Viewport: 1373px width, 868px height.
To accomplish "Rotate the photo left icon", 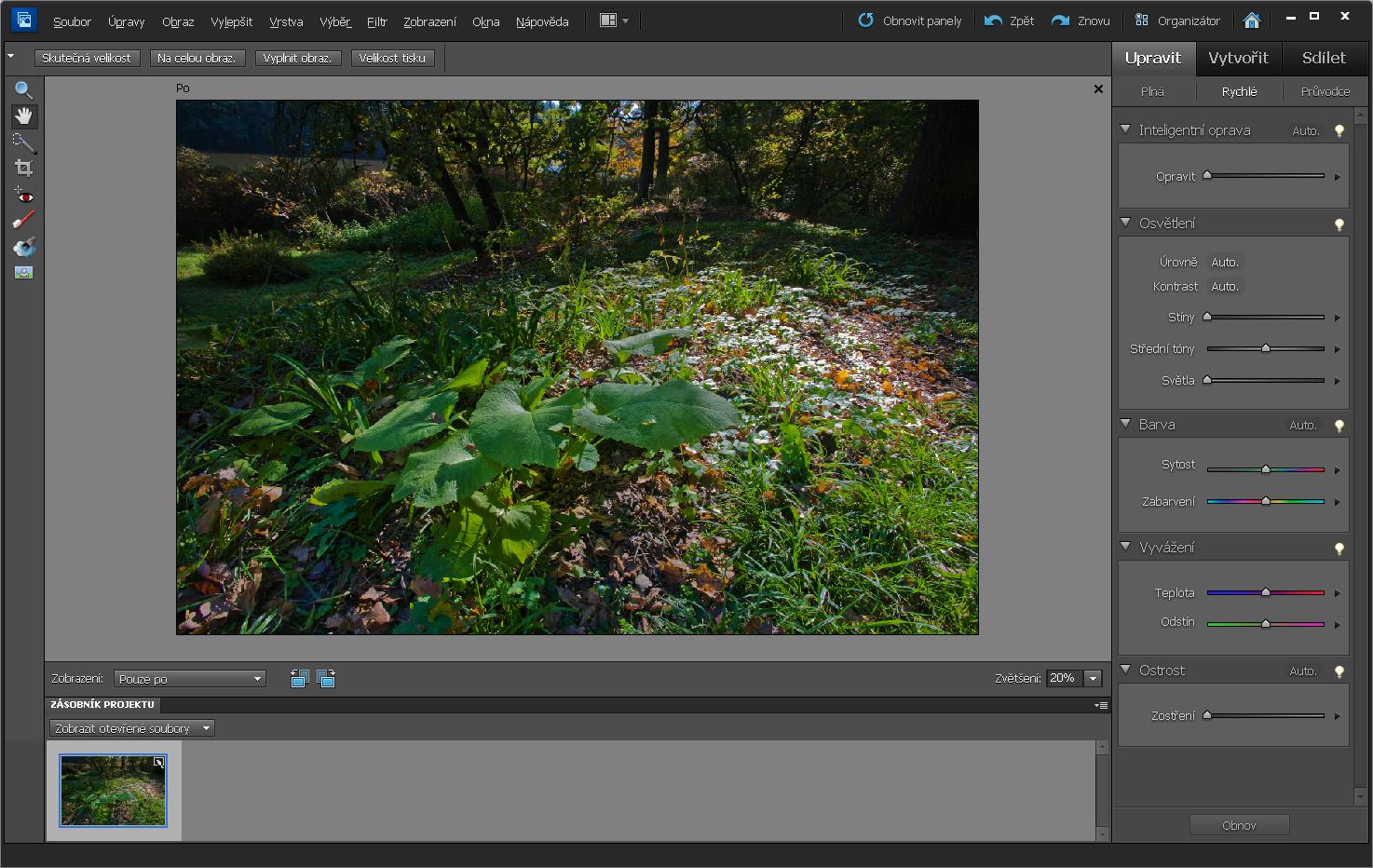I will click(x=299, y=679).
